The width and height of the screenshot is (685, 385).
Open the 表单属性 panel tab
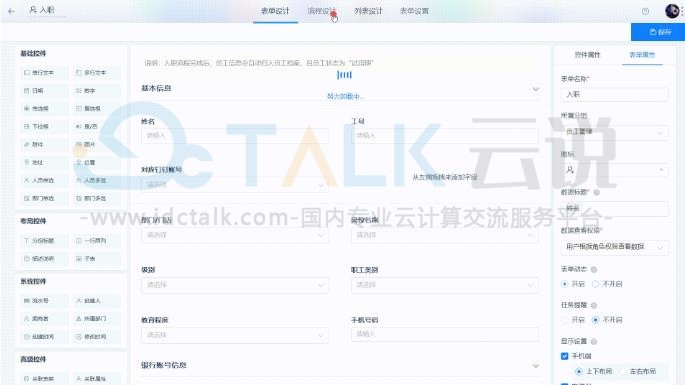coord(642,55)
